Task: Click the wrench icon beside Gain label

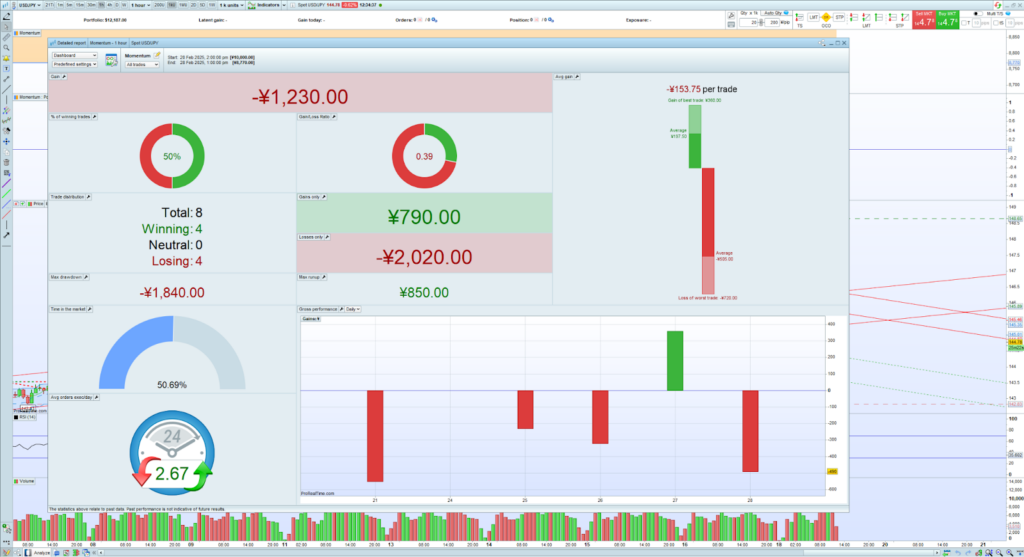Action: coord(66,76)
